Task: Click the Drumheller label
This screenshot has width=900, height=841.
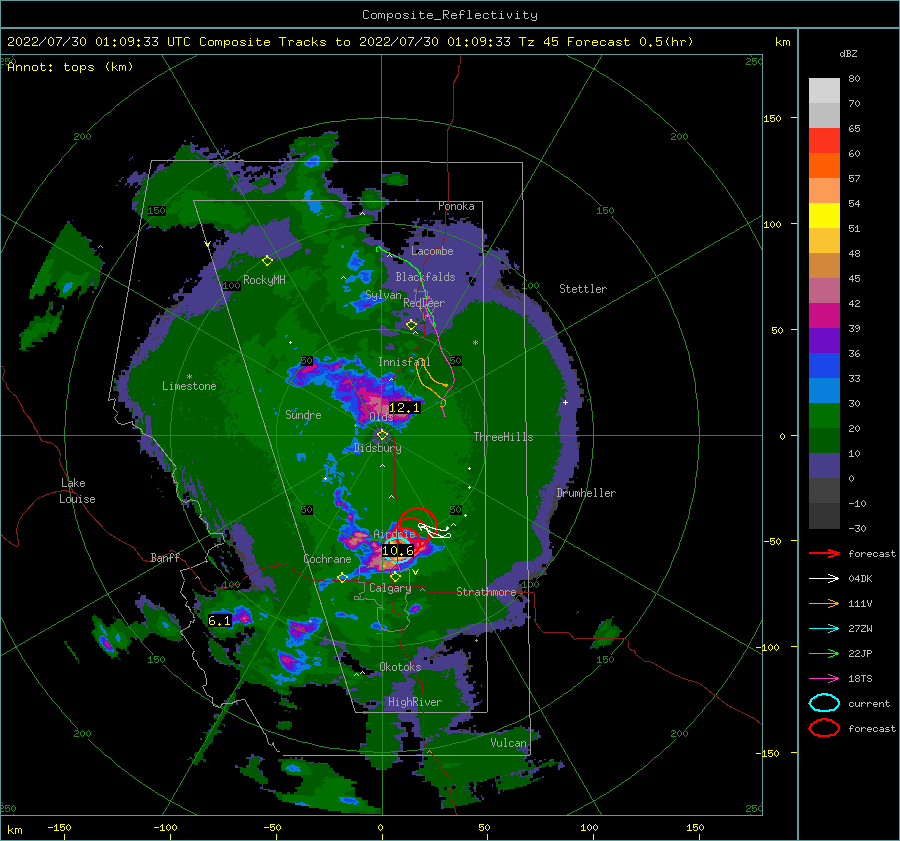Action: click(586, 493)
